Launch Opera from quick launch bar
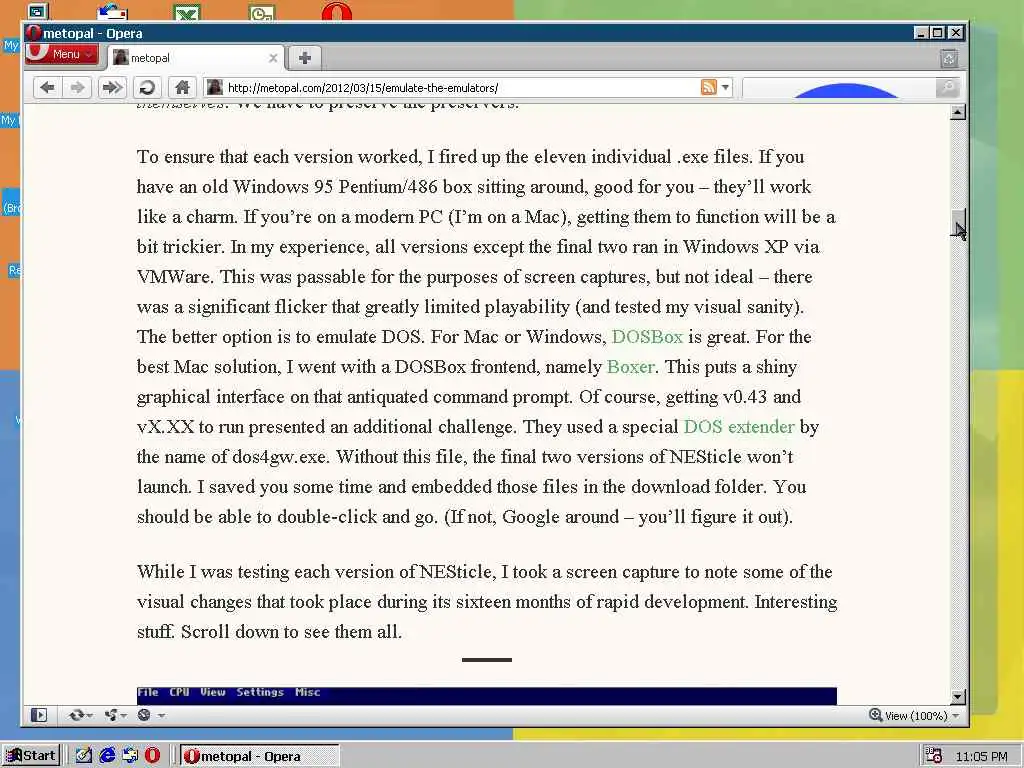Screen dimensions: 1024x768 (152, 756)
